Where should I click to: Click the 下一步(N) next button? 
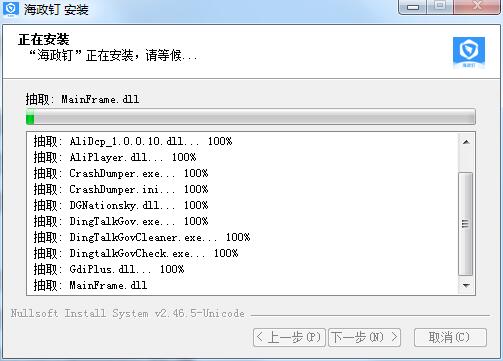[x=364, y=337]
